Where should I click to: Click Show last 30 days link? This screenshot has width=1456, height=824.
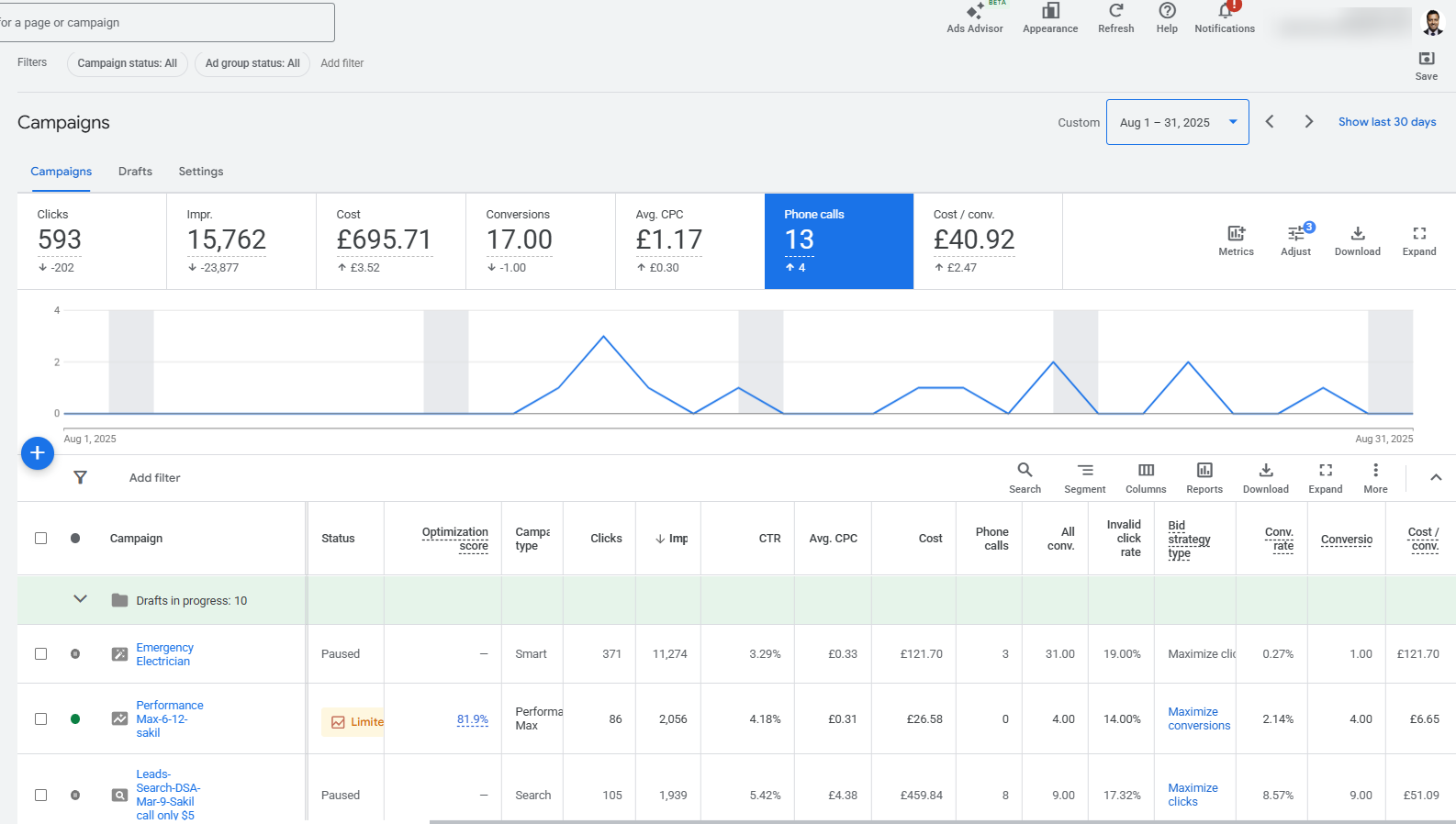[1387, 122]
